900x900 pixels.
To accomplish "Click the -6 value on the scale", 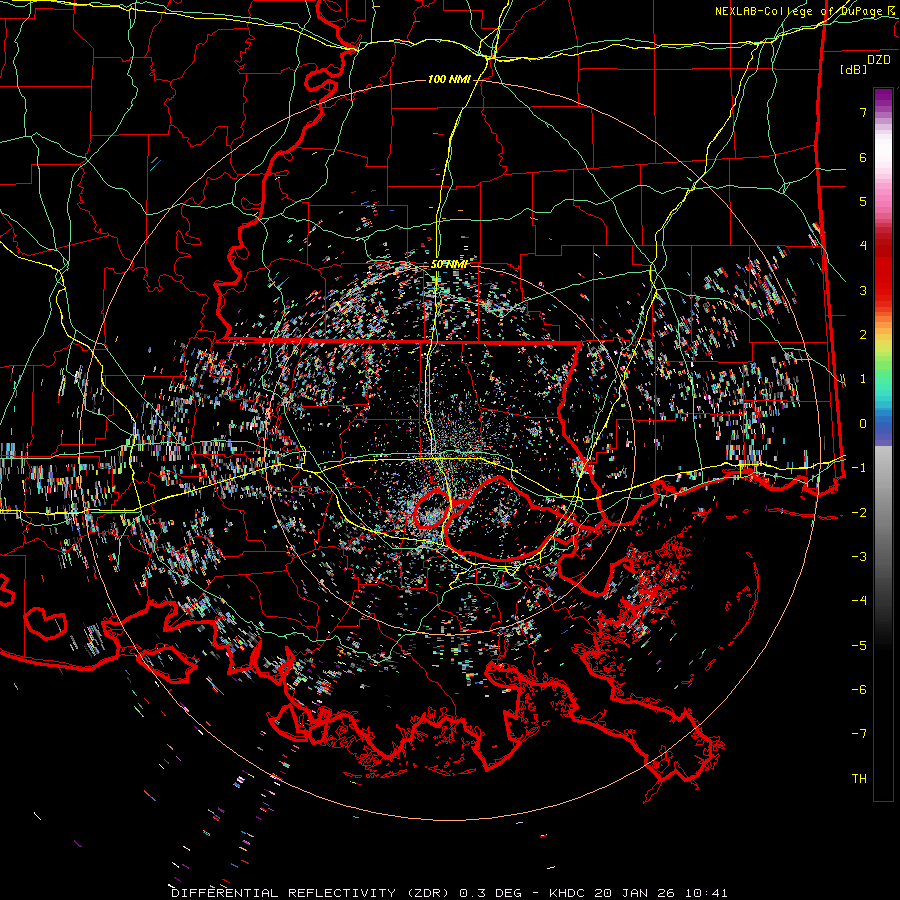I will coord(859,690).
